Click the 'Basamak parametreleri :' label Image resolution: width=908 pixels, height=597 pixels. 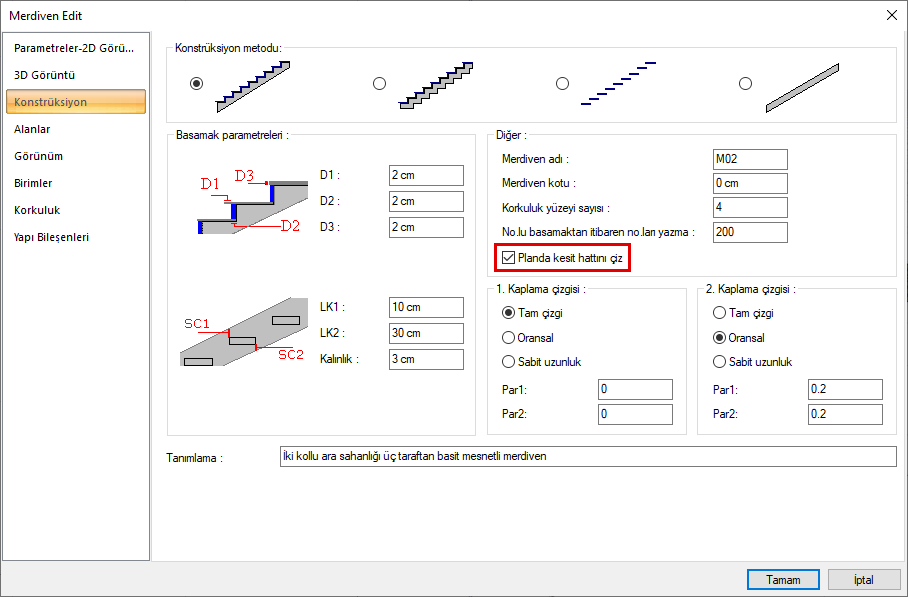coord(232,135)
